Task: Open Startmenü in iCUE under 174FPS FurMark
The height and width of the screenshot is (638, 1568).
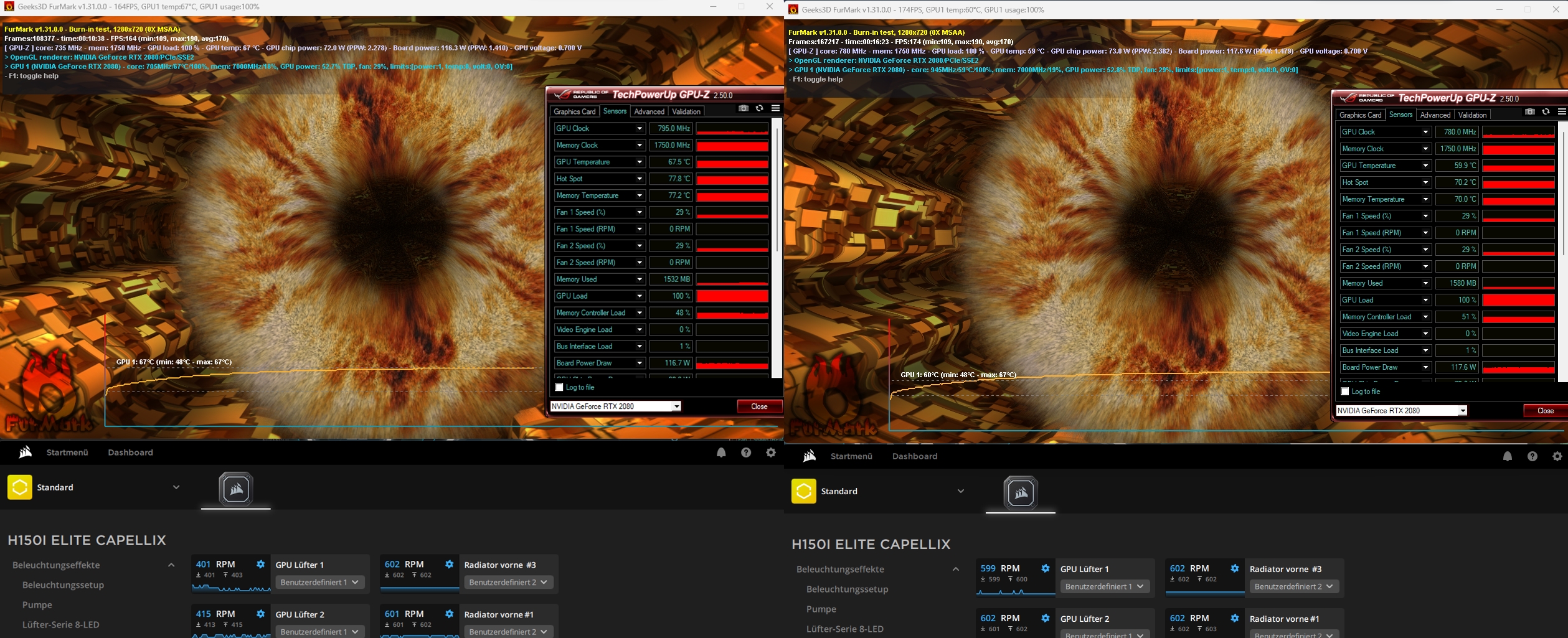Action: click(x=851, y=456)
